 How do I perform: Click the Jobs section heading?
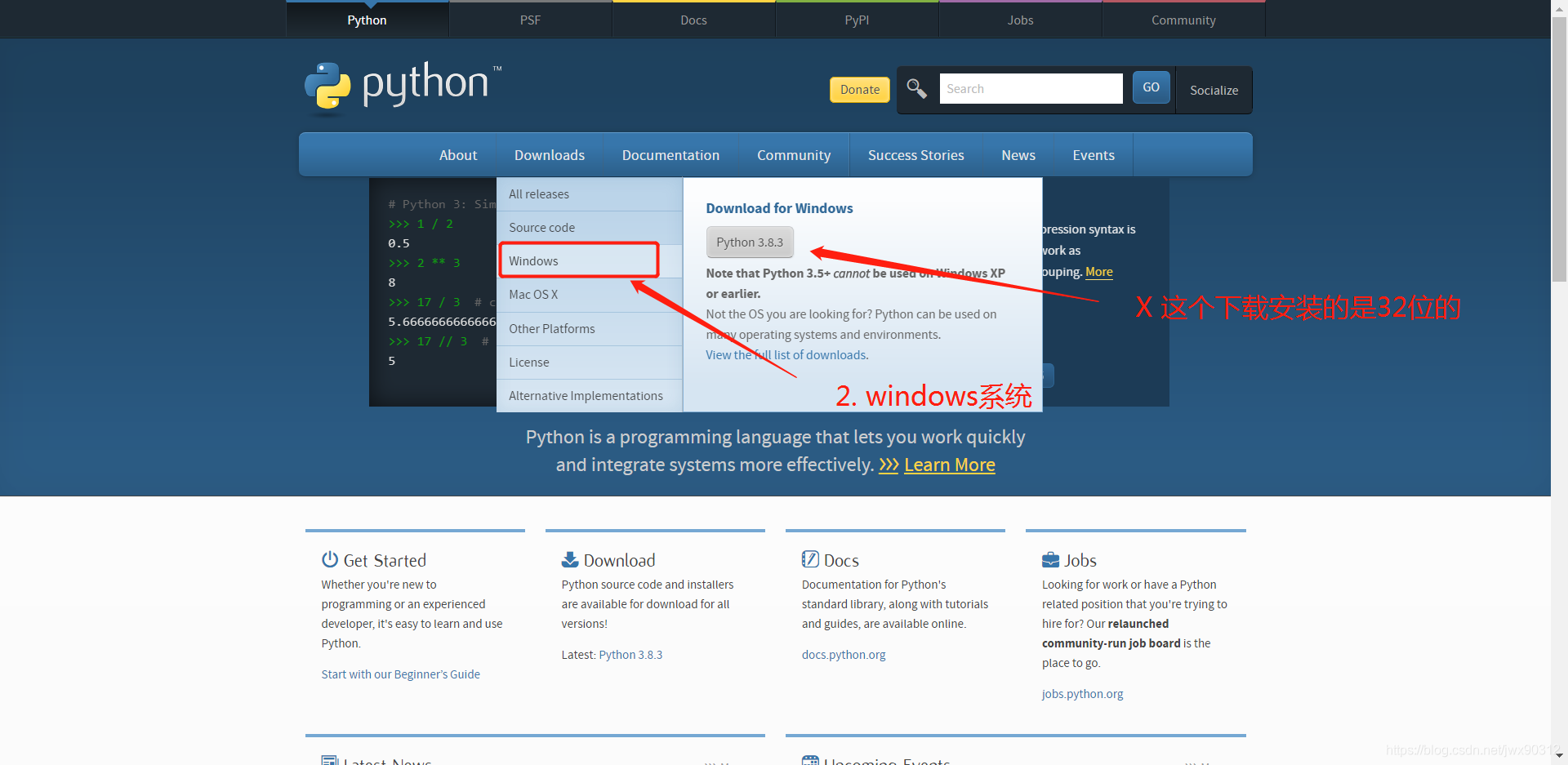1080,560
